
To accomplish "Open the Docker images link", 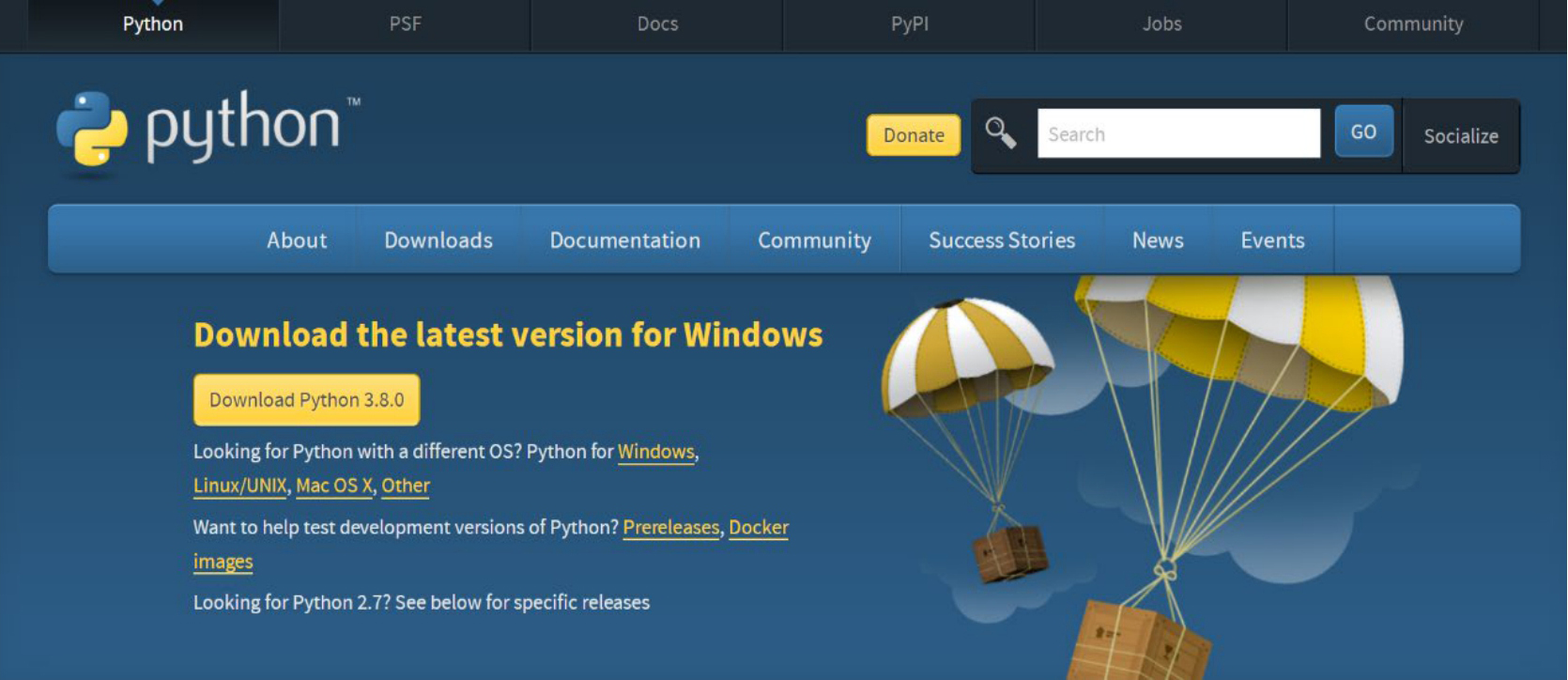I will point(759,527).
